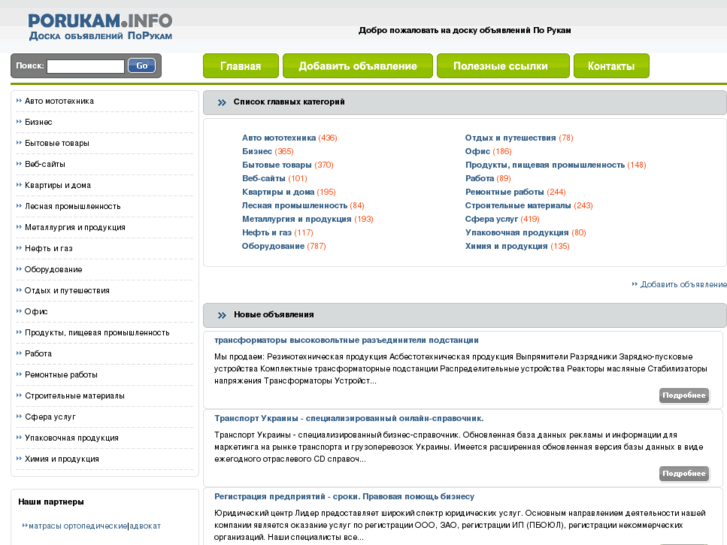This screenshot has height=545, width=727.
Task: Click the Добавить объявление link below categories
Action: [683, 284]
